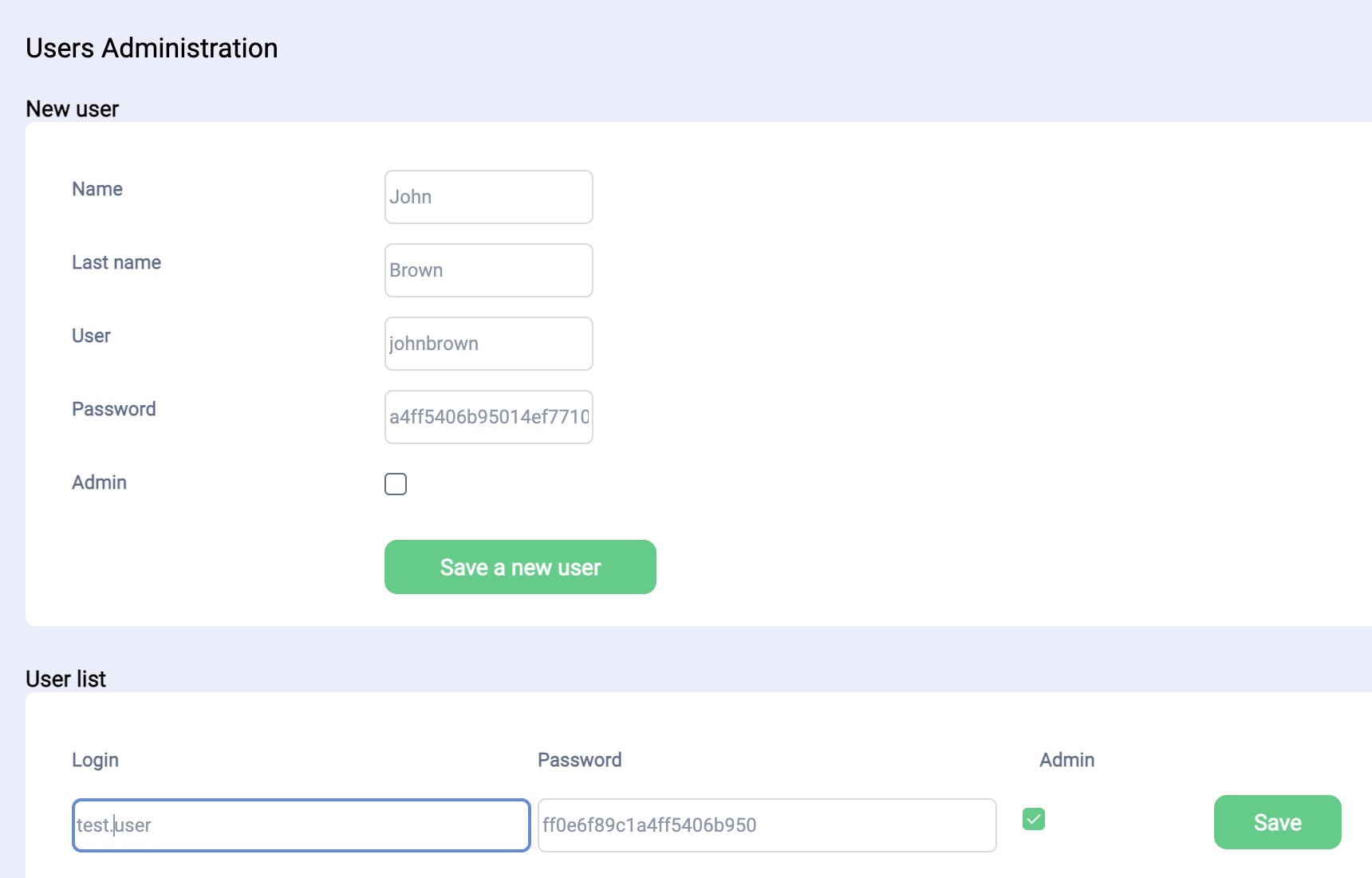Viewport: 1372px width, 878px height.
Task: Click the User list section heading
Action: [x=65, y=679]
